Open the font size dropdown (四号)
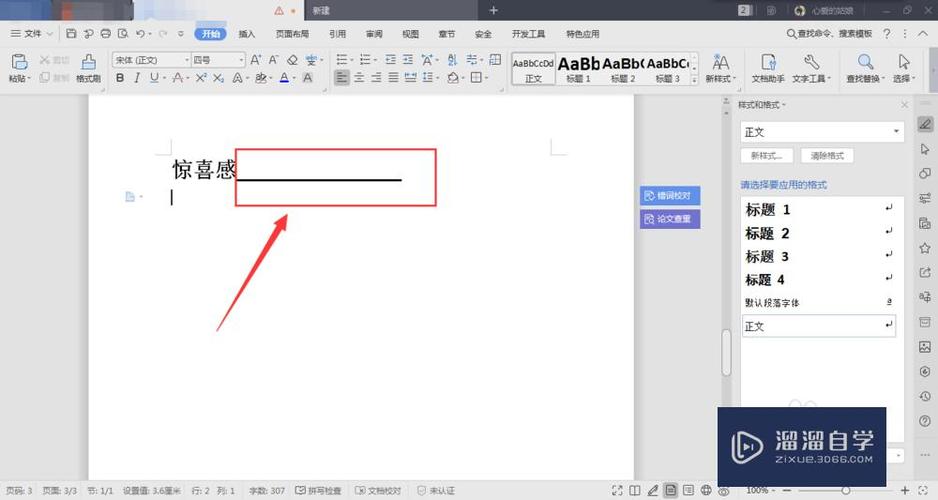The width and height of the screenshot is (938, 500). coord(241,60)
